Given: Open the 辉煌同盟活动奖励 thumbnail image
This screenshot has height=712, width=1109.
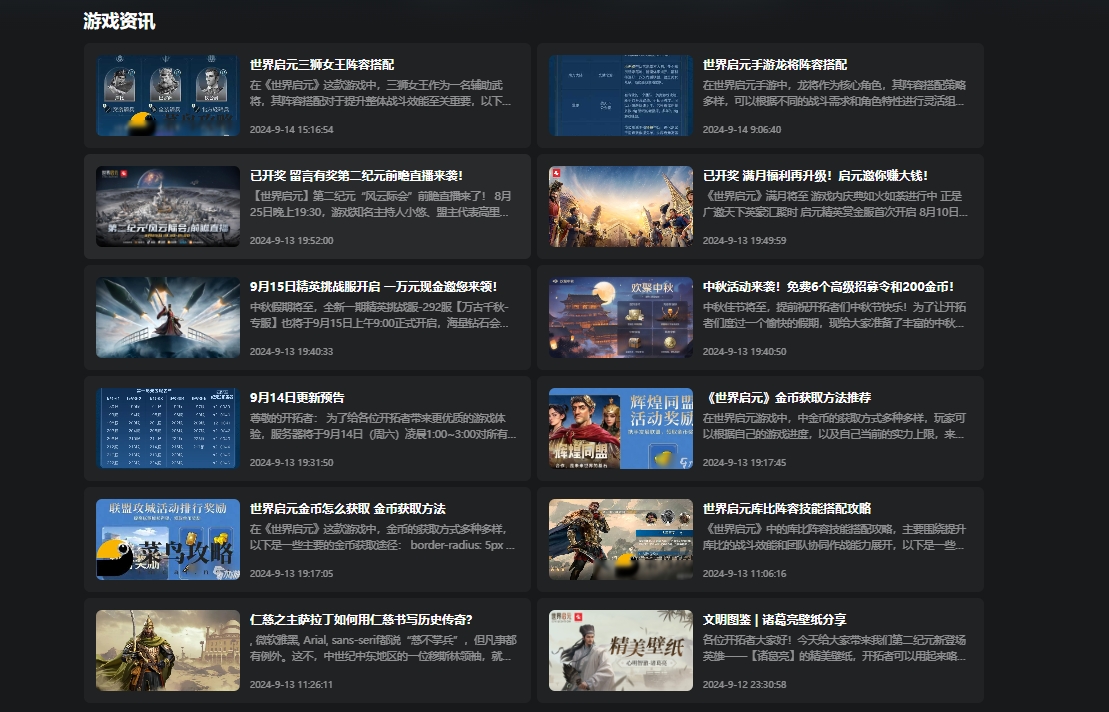Looking at the screenshot, I should tap(620, 429).
